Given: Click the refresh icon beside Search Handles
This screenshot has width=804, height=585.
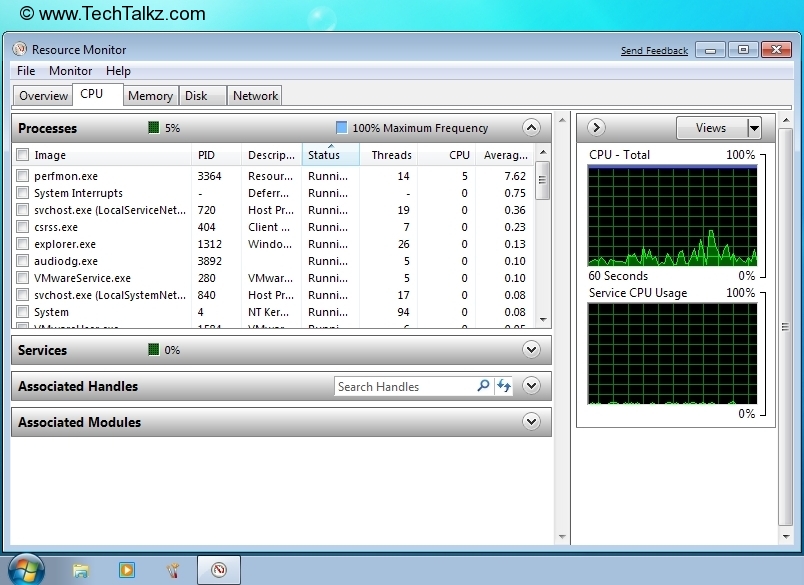Looking at the screenshot, I should click(503, 386).
